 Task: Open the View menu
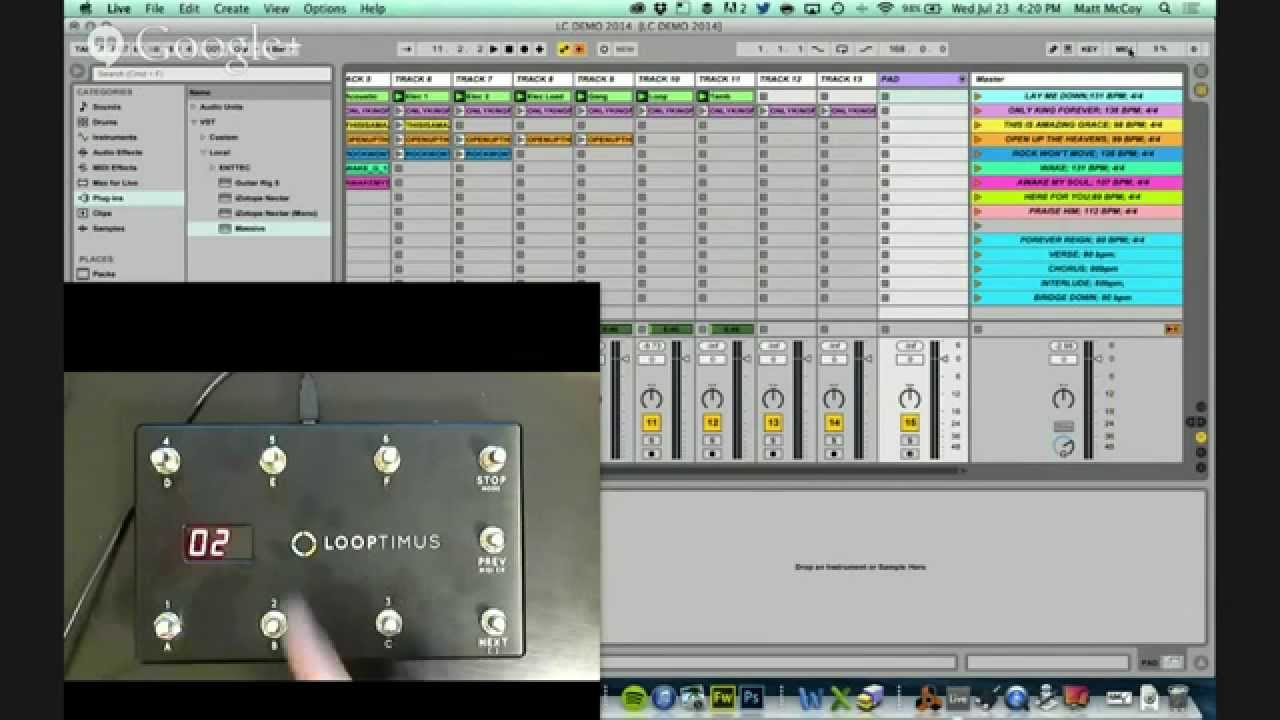276,9
